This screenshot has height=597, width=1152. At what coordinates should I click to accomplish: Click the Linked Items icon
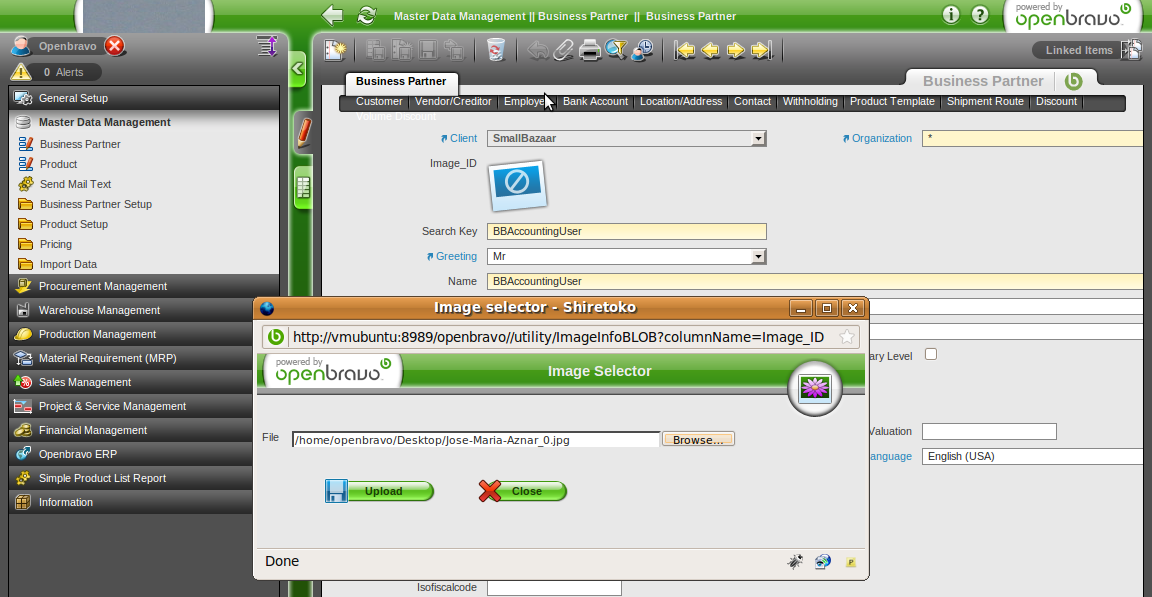pos(1131,50)
